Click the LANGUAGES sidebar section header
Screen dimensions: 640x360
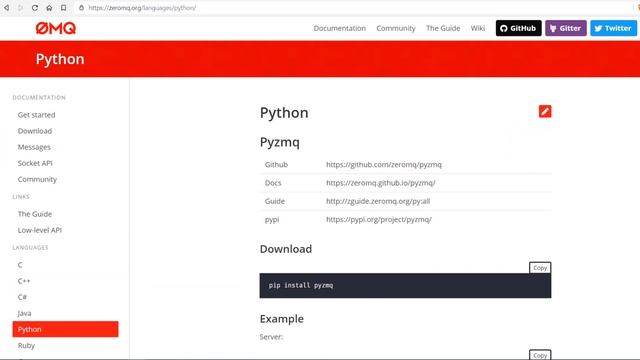(30, 247)
